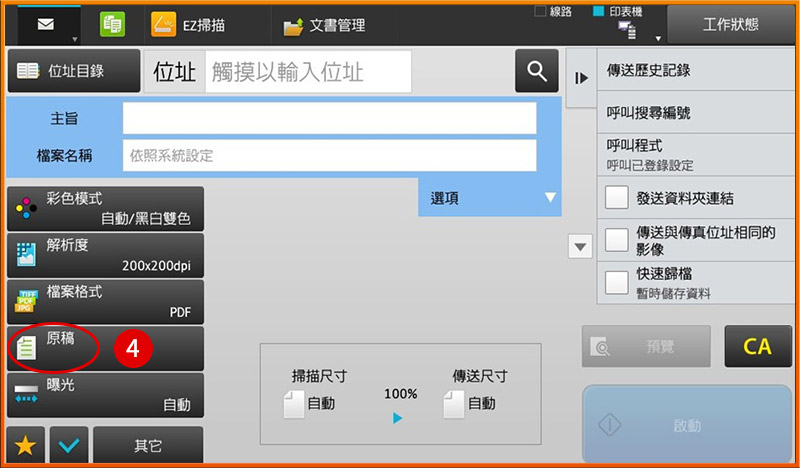Tap the blue checkmark icon
Screen dimensions: 800x468
(x=67, y=446)
